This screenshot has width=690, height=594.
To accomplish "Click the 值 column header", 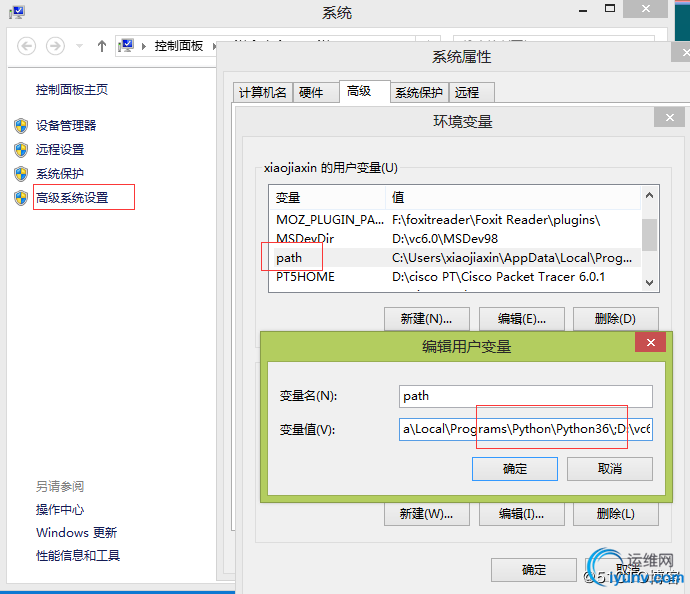I will 513,197.
